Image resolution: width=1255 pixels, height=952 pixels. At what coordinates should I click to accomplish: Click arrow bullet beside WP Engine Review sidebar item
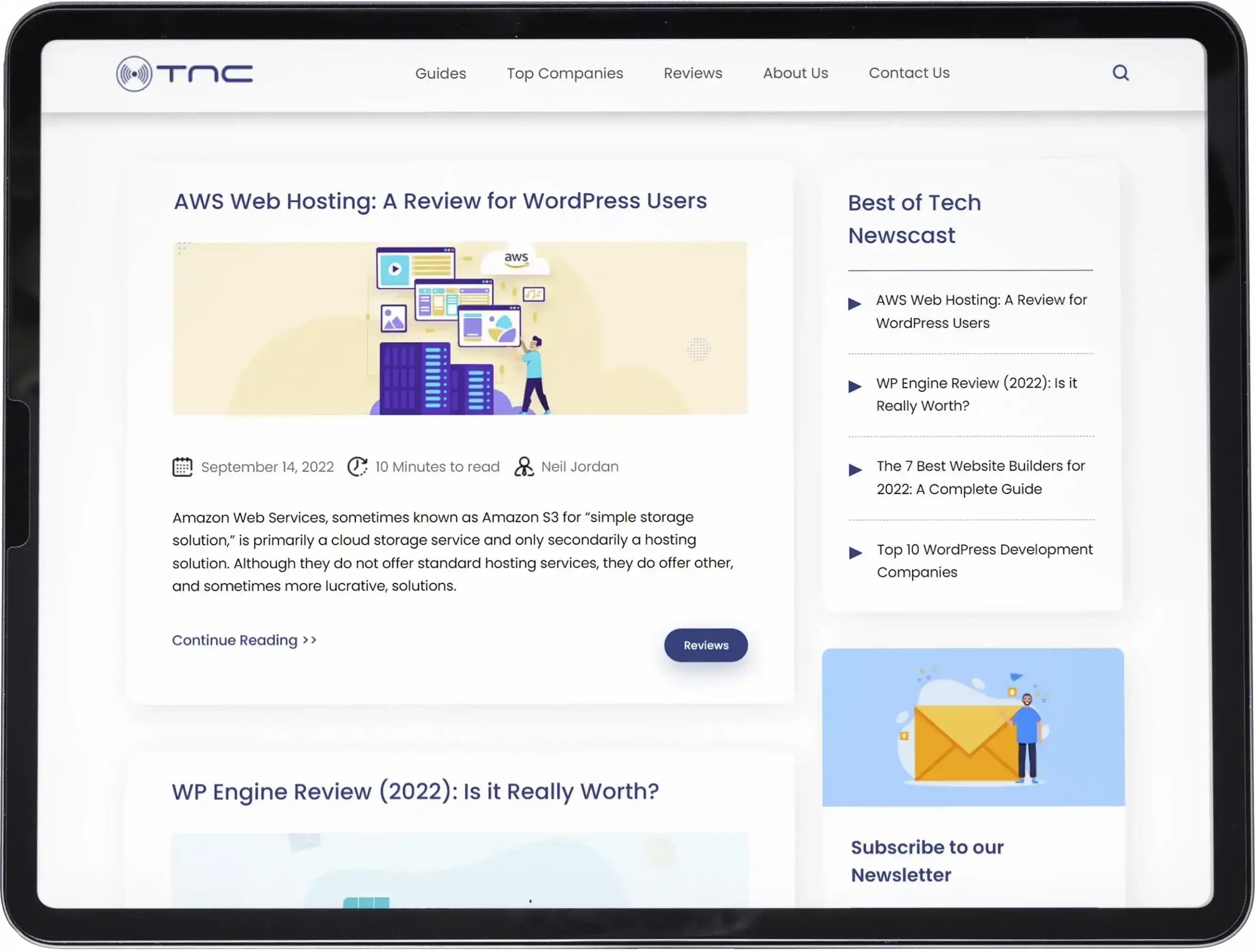coord(854,387)
